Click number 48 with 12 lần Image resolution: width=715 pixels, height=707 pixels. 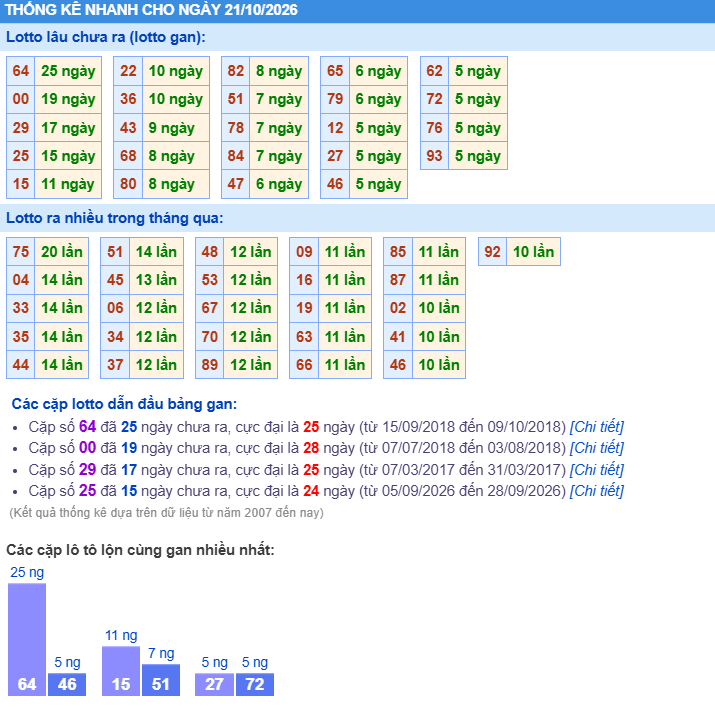coord(210,252)
